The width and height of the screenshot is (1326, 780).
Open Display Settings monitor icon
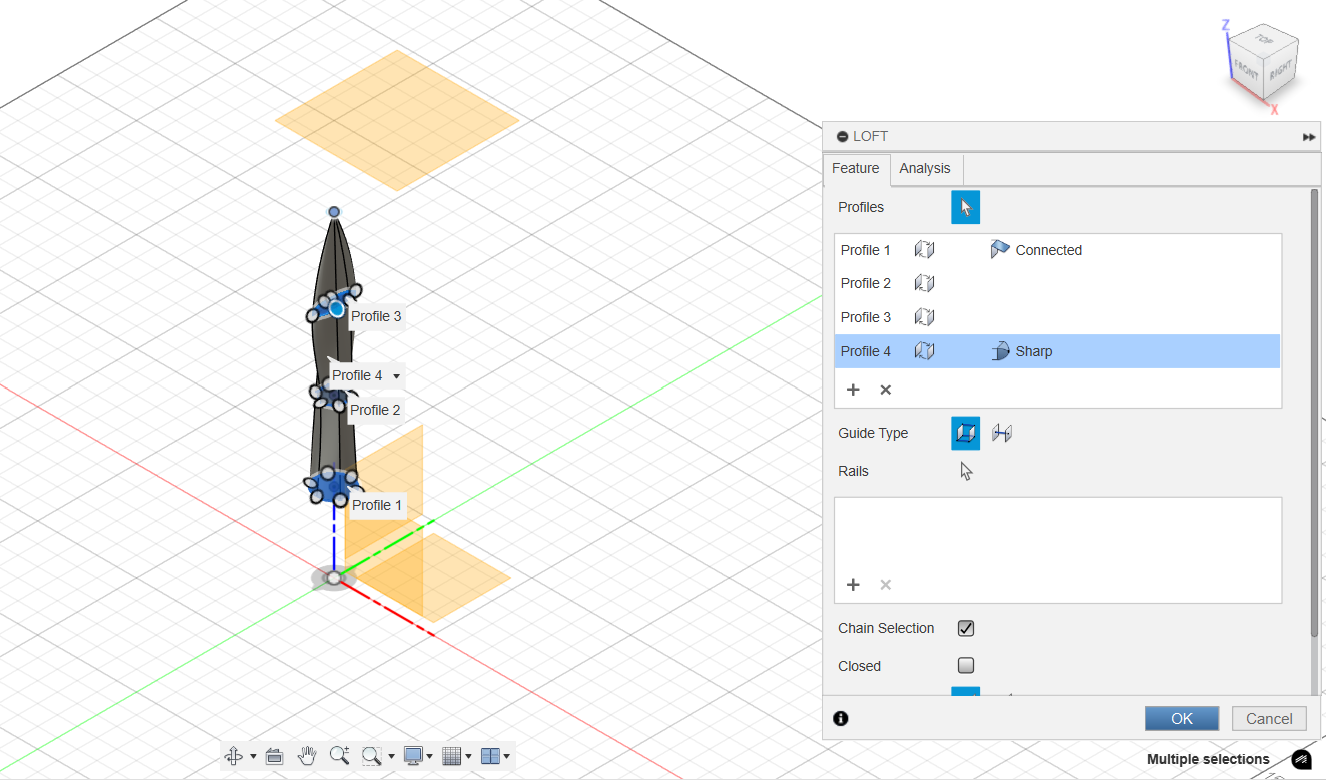tap(413, 756)
